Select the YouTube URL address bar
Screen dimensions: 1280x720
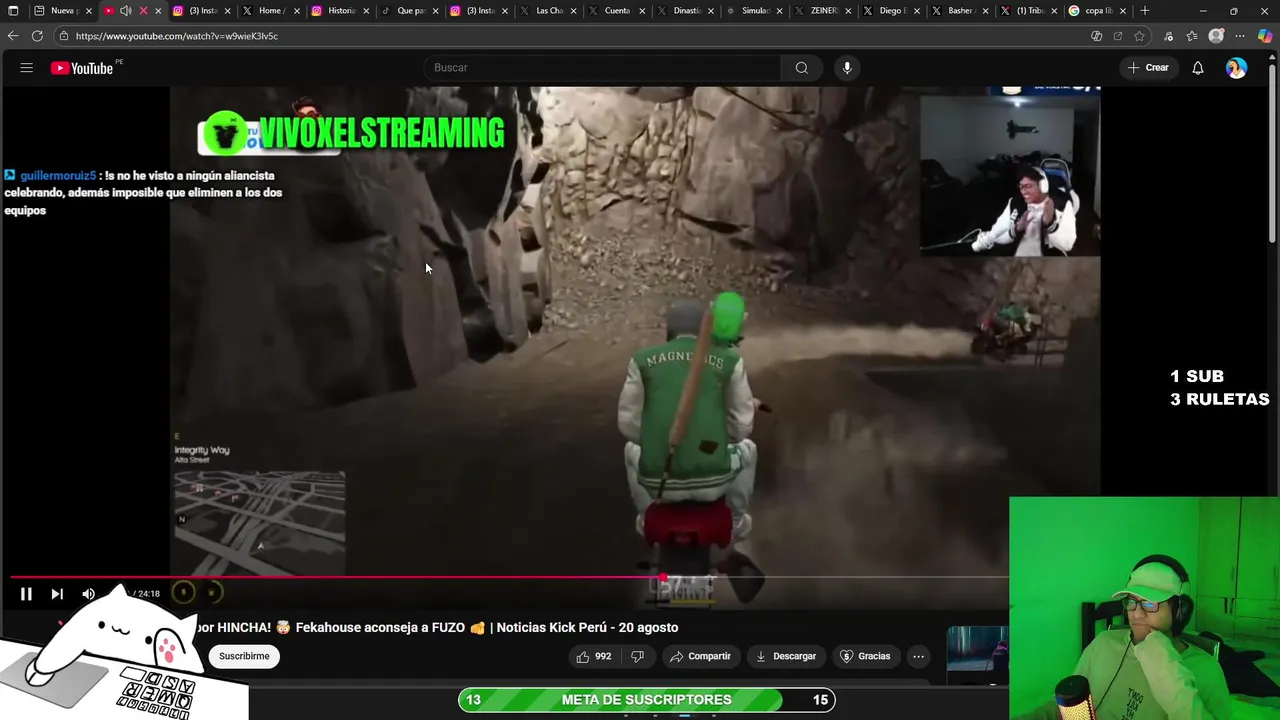coord(177,36)
